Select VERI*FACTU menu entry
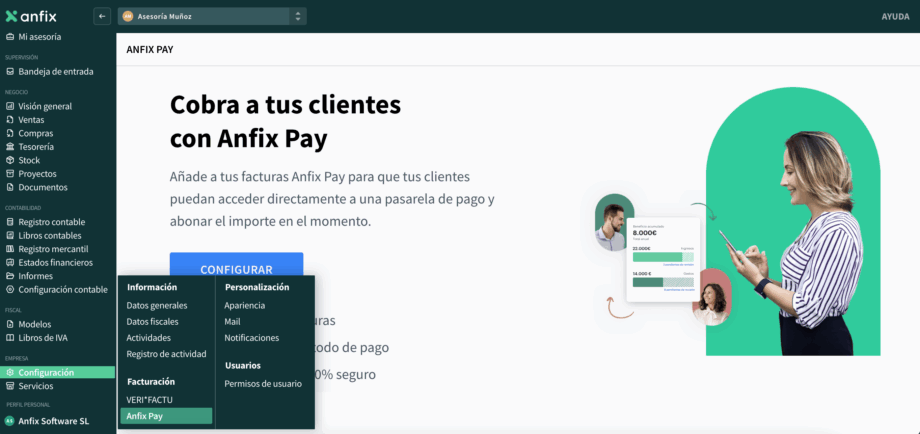920x434 pixels. (149, 400)
